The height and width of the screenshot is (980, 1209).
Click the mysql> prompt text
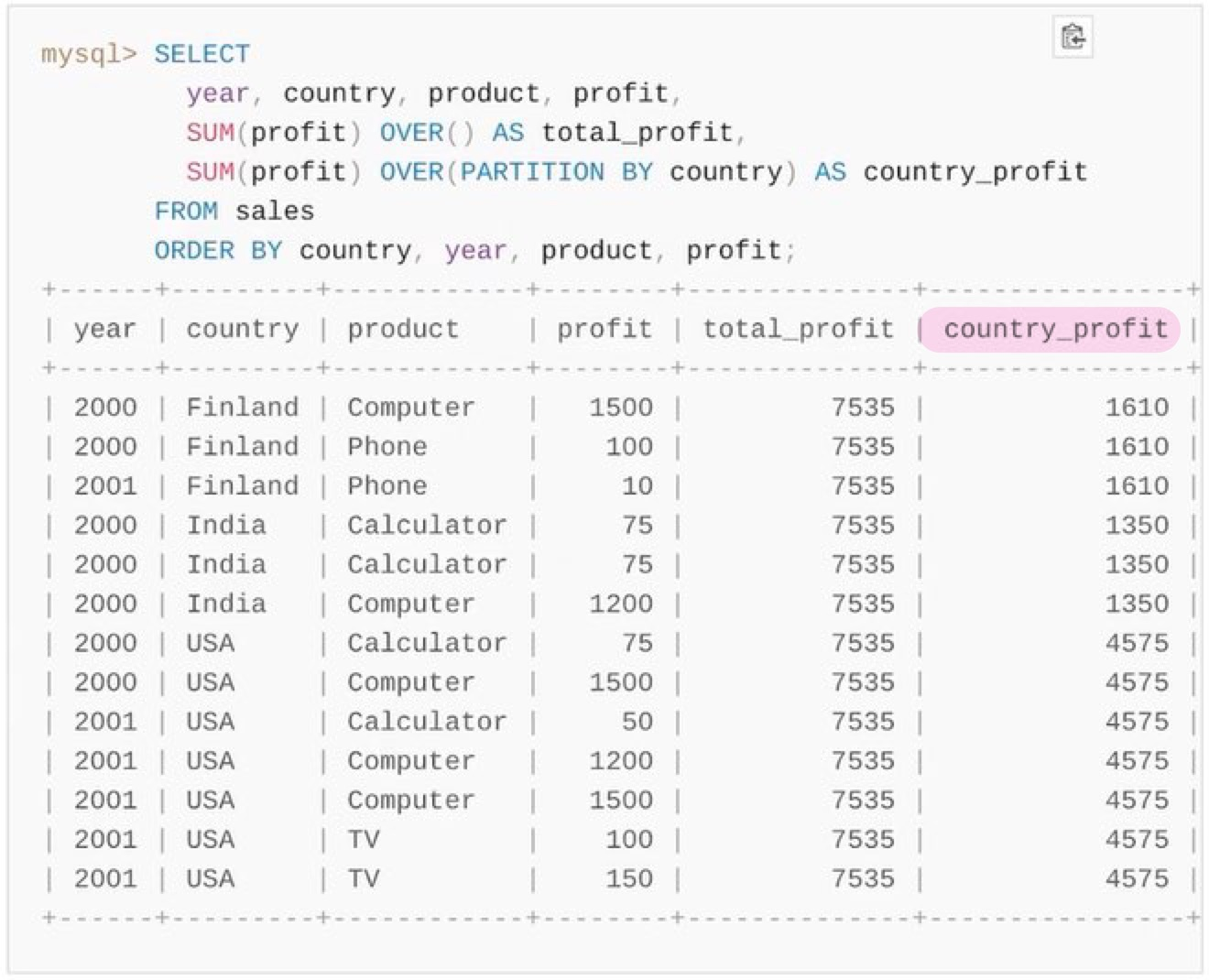point(89,54)
